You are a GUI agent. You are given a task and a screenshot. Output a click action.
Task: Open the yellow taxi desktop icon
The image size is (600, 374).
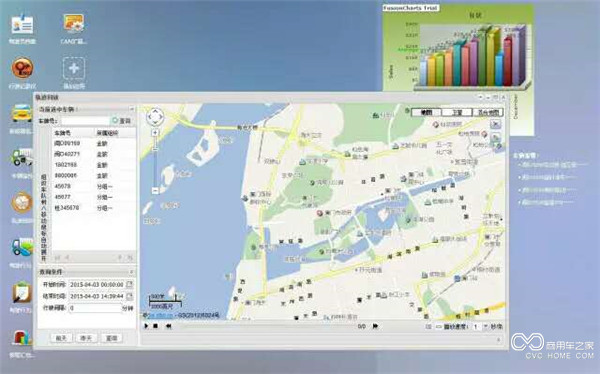point(22,114)
